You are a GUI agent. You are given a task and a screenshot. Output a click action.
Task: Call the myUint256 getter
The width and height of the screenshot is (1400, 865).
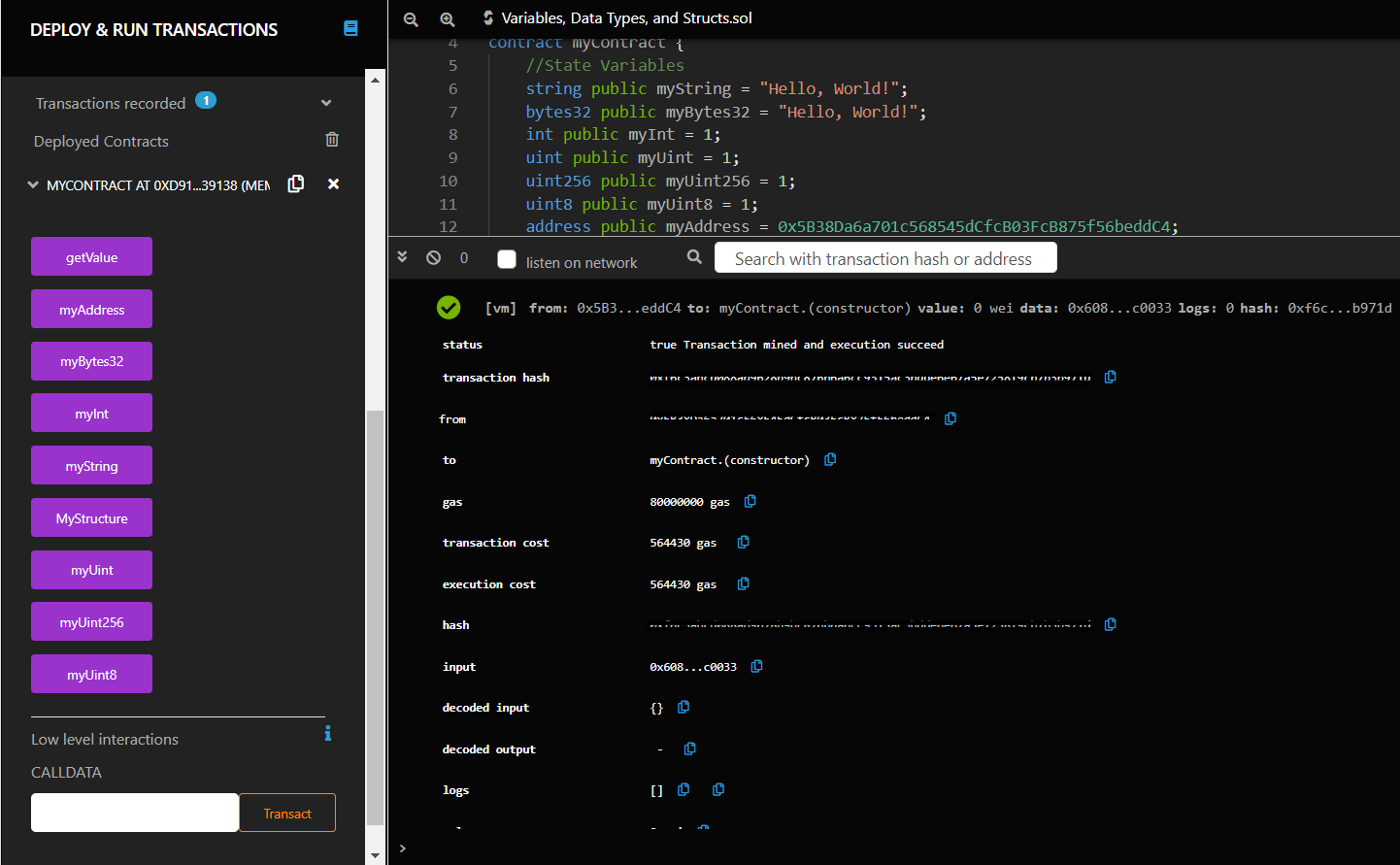[91, 622]
